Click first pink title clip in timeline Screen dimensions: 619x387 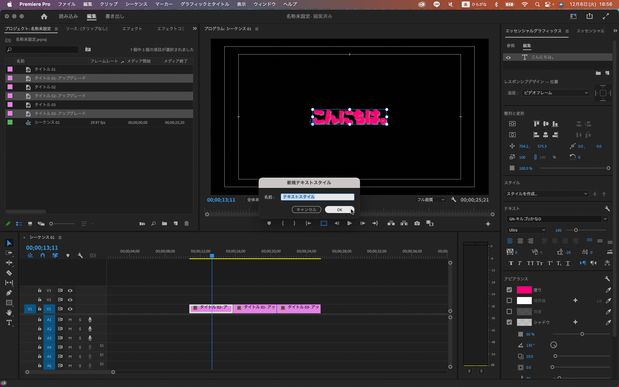pos(211,308)
